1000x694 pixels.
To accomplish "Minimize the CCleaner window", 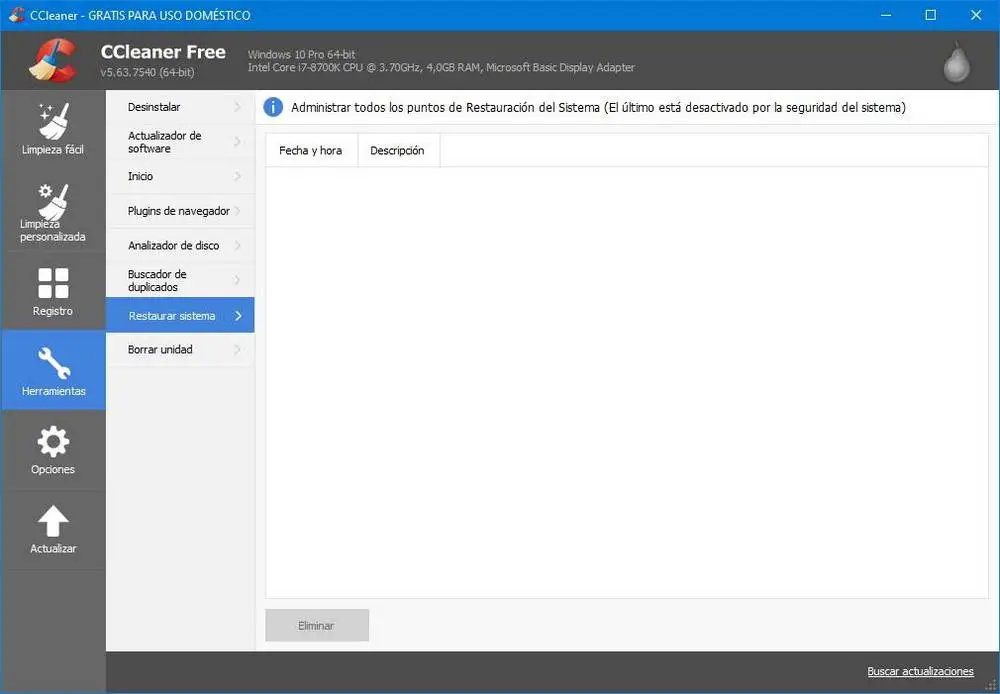I will pos(886,15).
